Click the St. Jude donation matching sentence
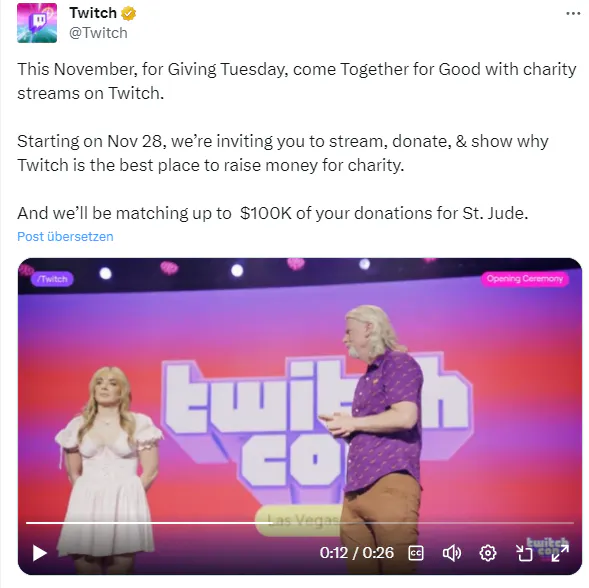 coord(273,213)
